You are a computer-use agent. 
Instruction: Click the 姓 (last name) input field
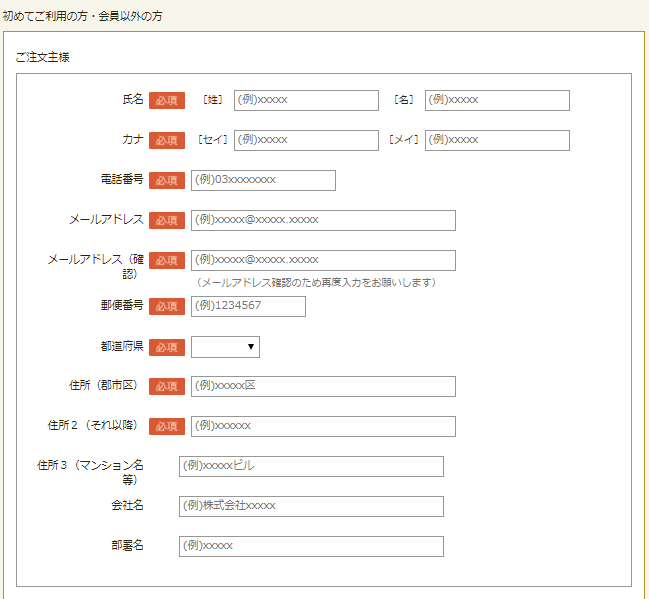[306, 100]
